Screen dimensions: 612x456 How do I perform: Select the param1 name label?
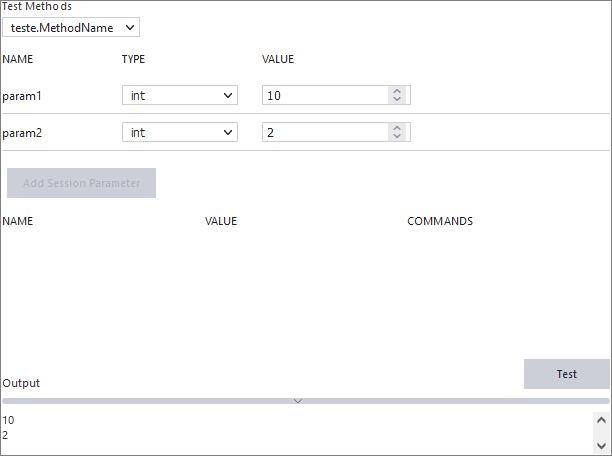click(22, 96)
